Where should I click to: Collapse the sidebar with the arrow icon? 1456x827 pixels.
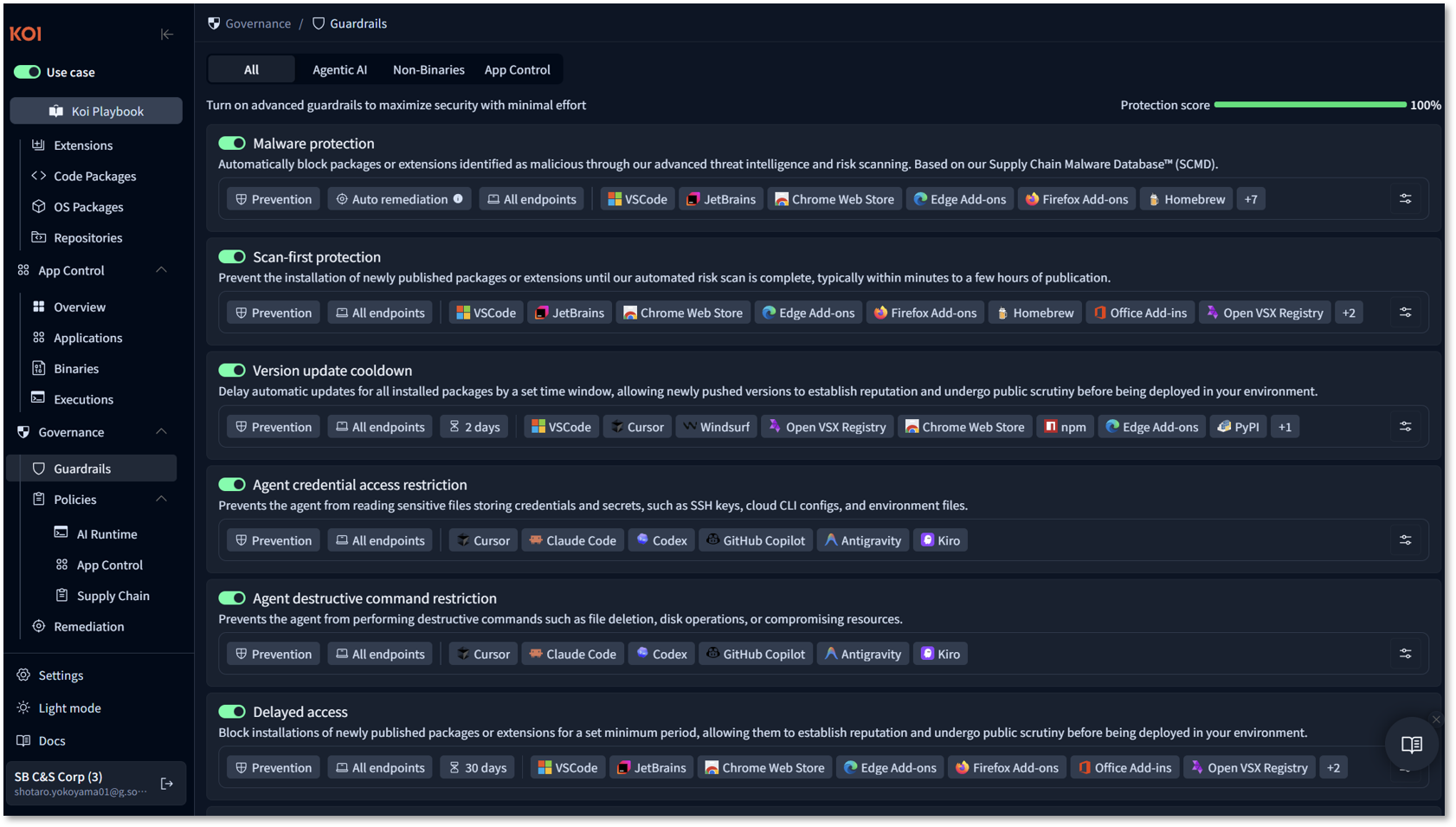(x=167, y=35)
